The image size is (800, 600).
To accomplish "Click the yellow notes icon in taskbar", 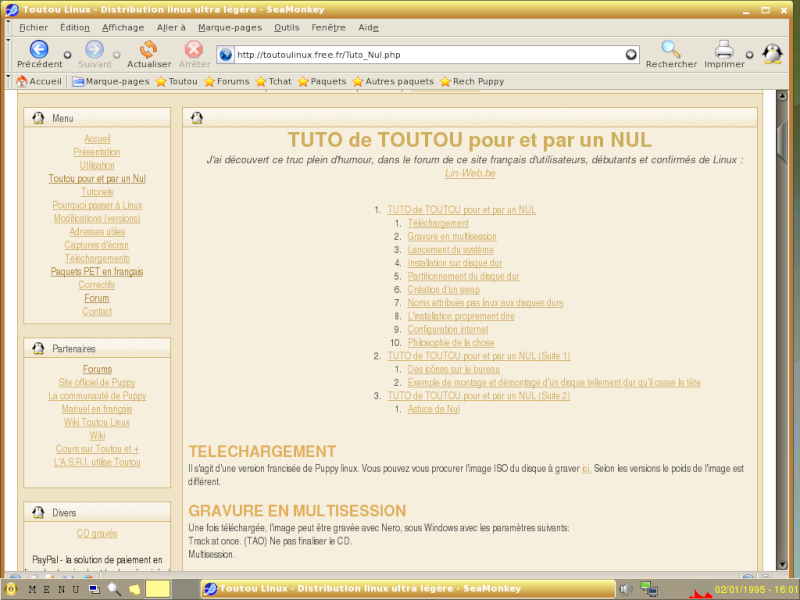I will 134,589.
